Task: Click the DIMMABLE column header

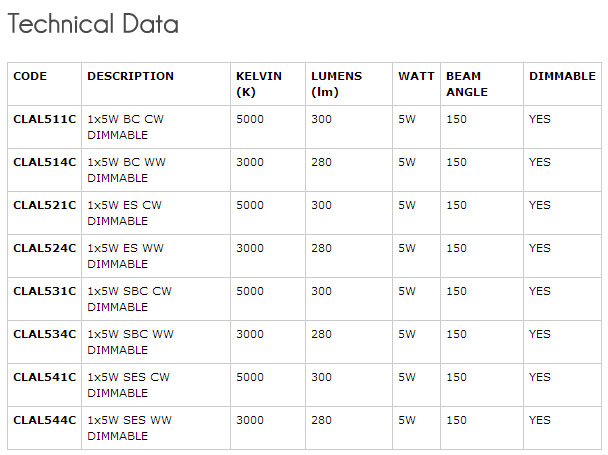Action: click(x=562, y=76)
